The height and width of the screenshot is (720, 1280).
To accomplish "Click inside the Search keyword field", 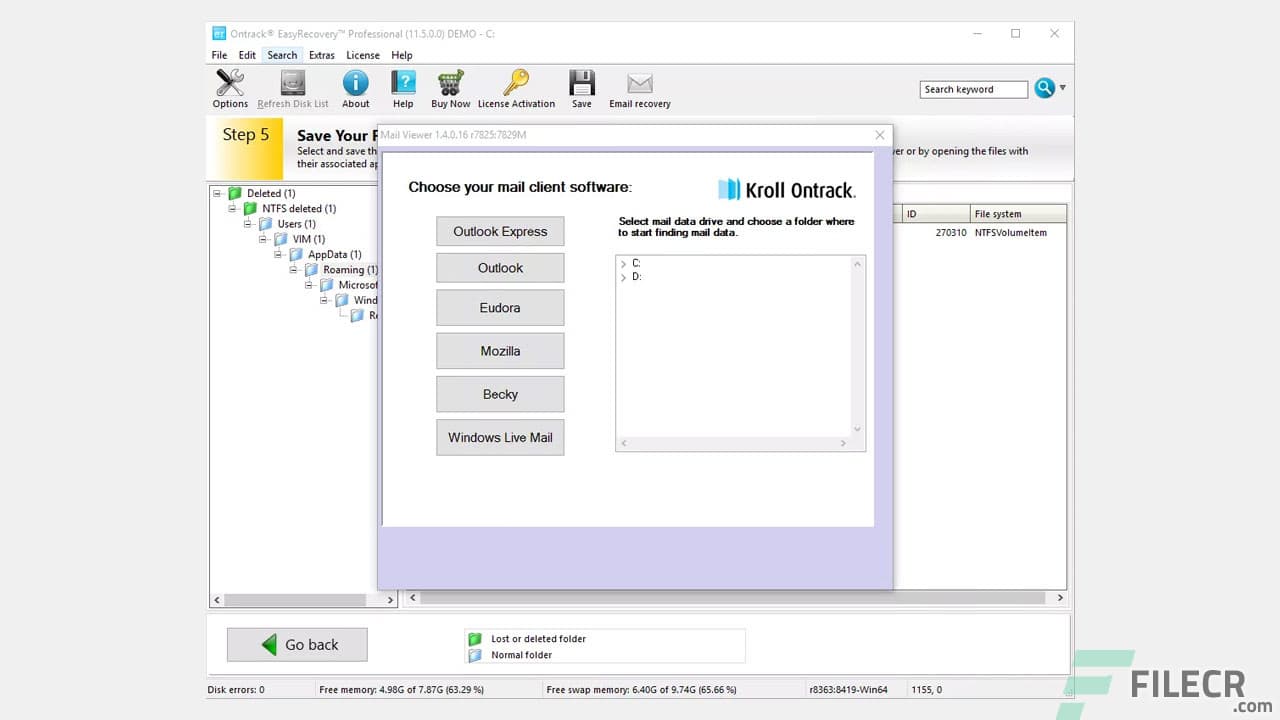I will coord(973,89).
